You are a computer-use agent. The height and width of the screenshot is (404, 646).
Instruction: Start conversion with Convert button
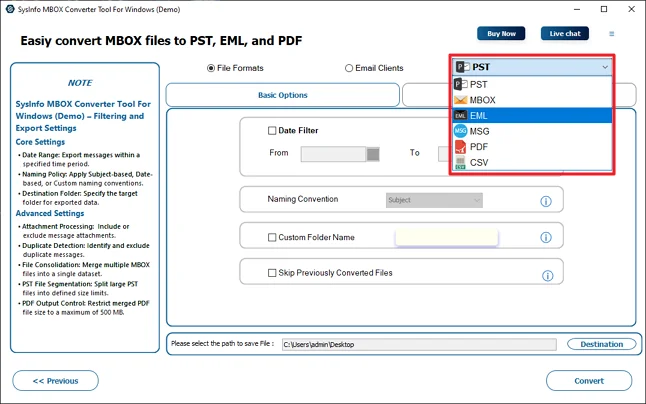coord(589,381)
